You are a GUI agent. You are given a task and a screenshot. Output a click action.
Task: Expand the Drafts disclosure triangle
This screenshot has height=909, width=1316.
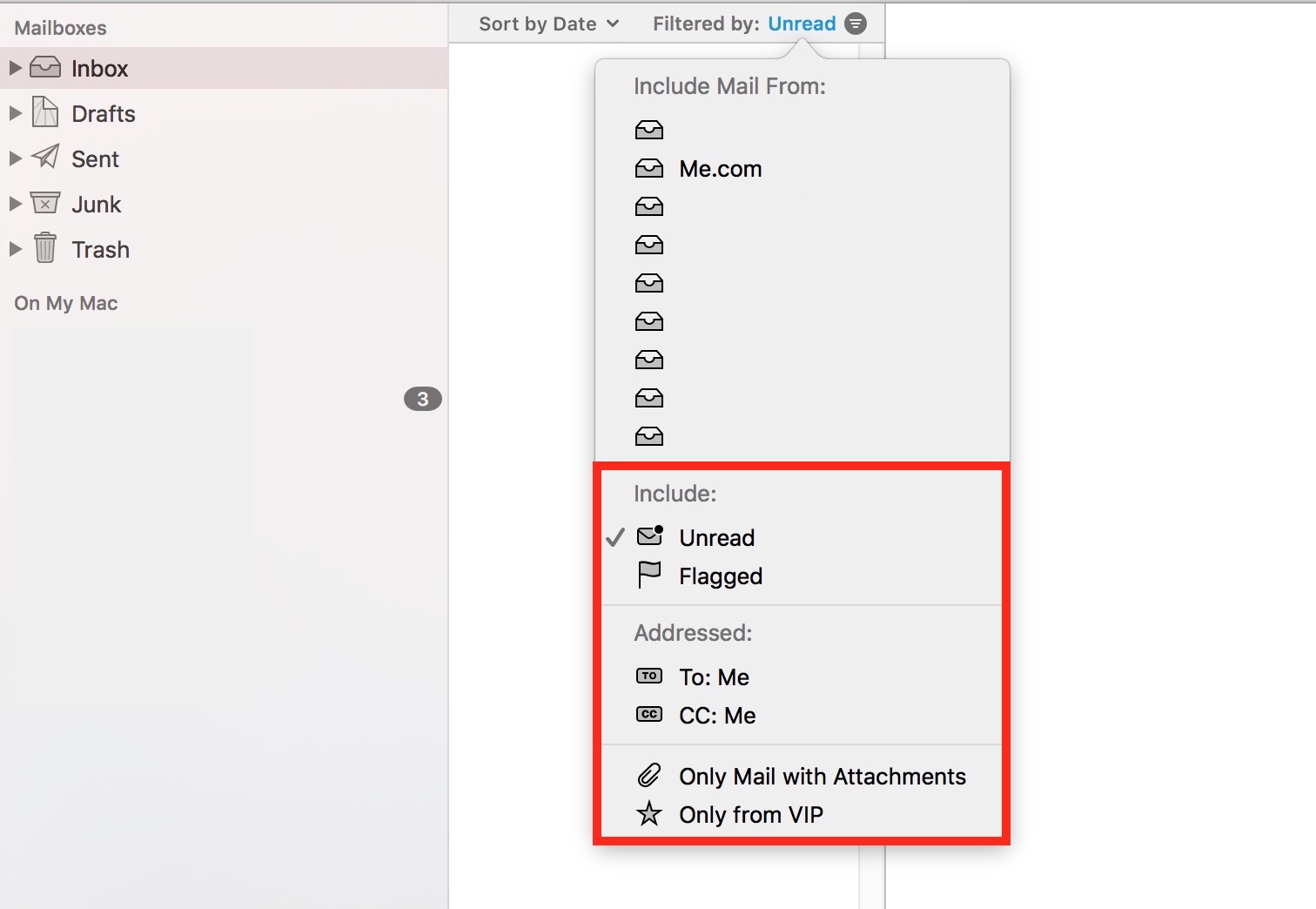(15, 113)
